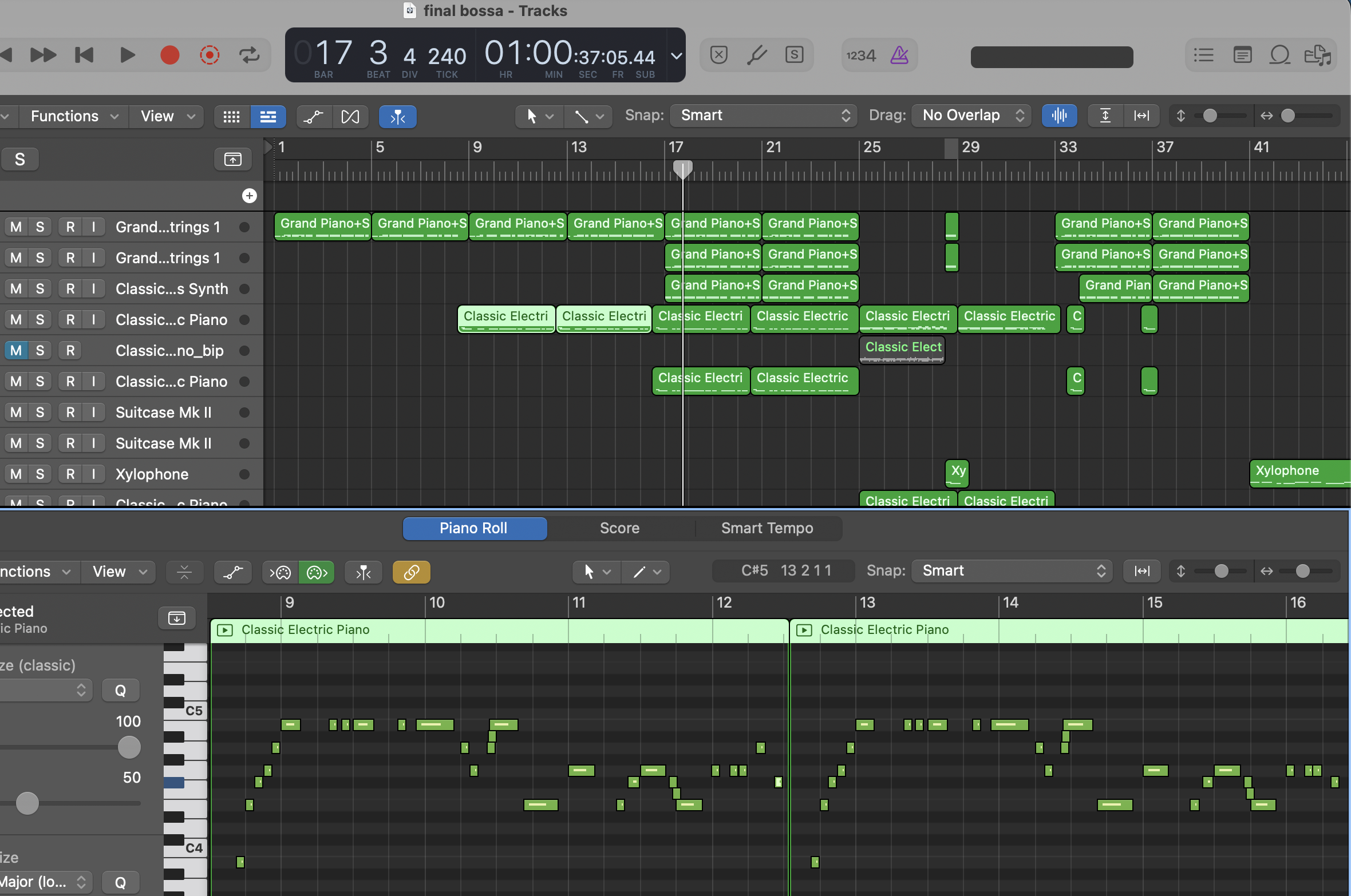This screenshot has width=1351, height=896.
Task: Toggle waveform zoom button in Tracks toolbar
Action: coord(1059,116)
